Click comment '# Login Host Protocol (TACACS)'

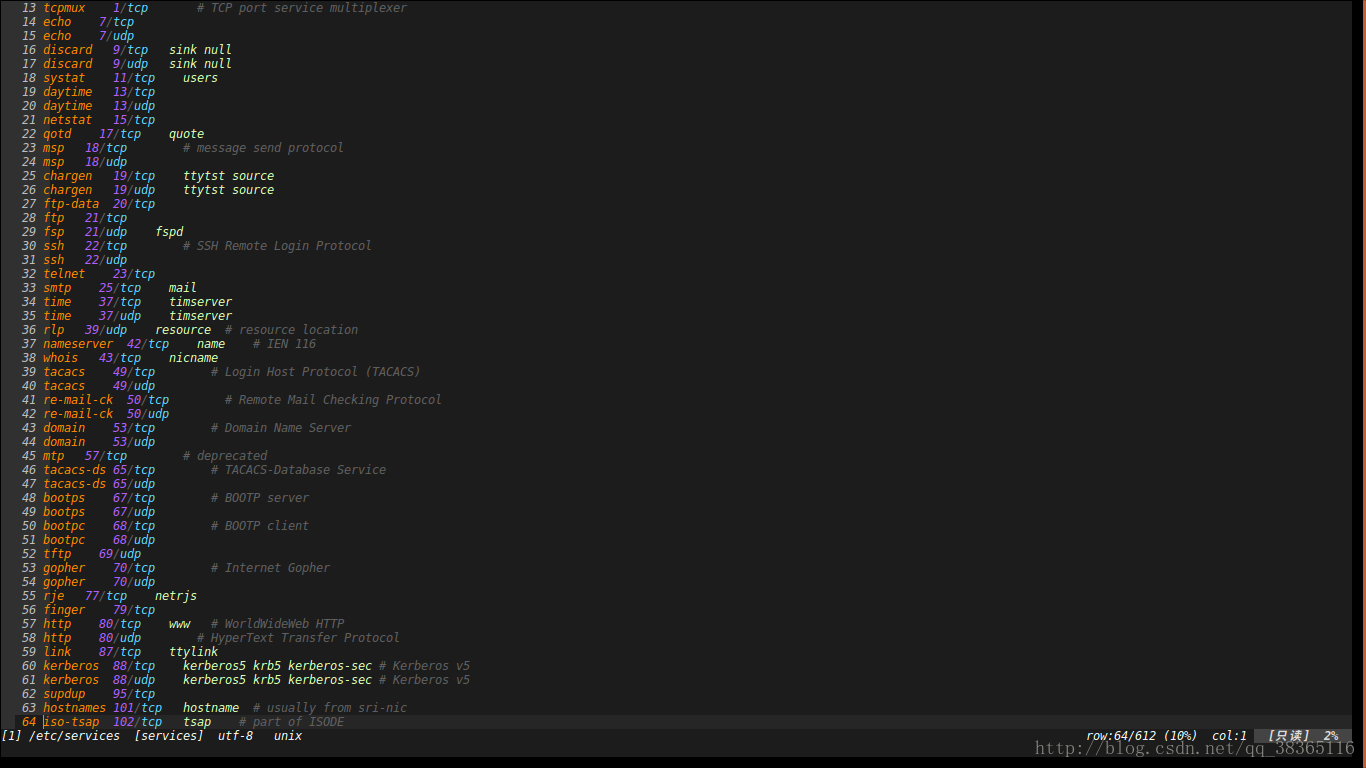(316, 372)
